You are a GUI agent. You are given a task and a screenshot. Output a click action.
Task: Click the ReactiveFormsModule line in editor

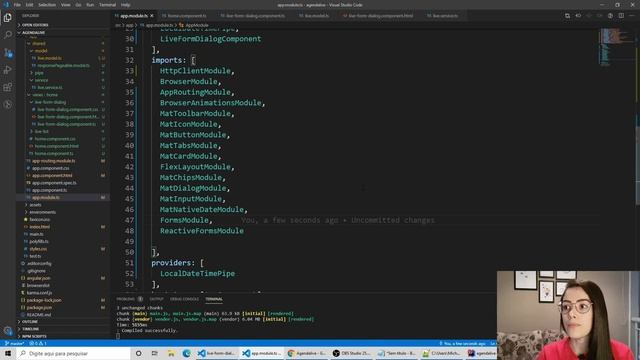point(202,231)
